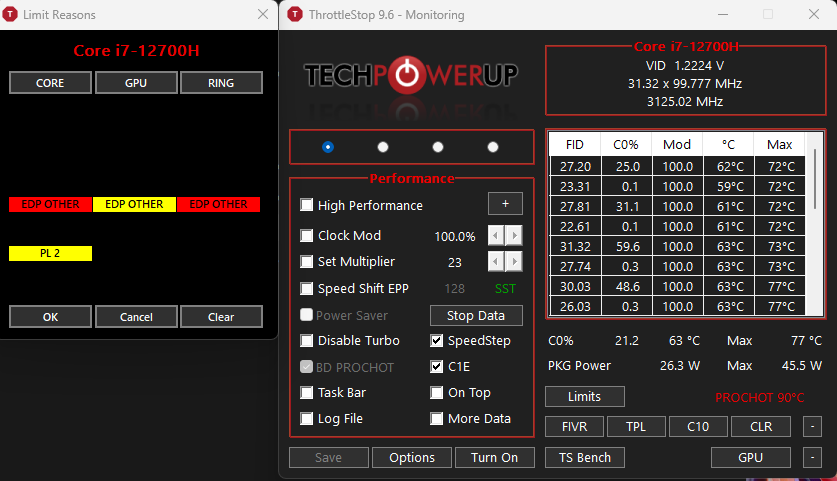Click the disabled Save button
This screenshot has width=837, height=481.
[x=328, y=458]
